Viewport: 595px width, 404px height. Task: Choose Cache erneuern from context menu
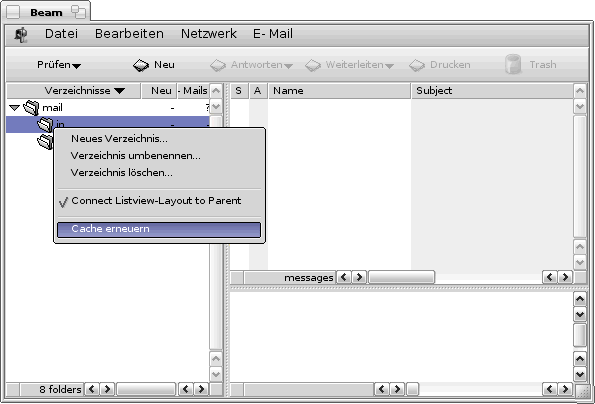tap(159, 229)
